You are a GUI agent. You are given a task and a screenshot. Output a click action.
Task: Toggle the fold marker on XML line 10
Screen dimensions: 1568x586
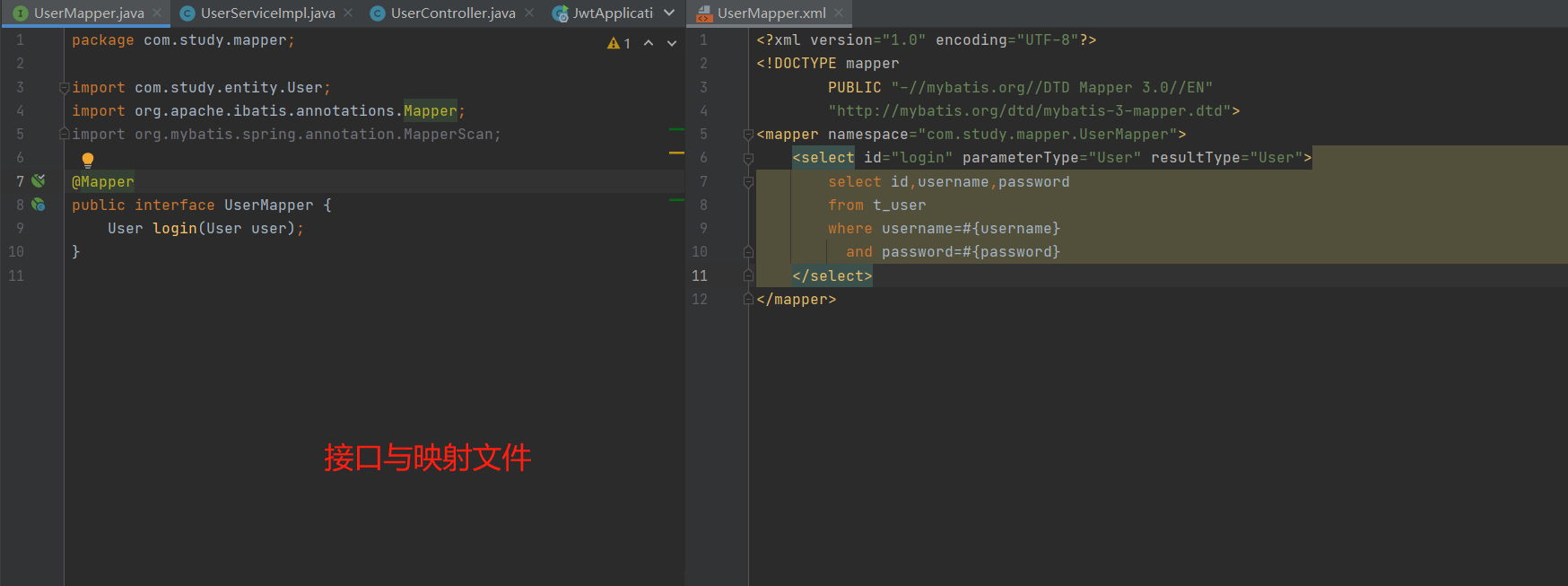[748, 252]
